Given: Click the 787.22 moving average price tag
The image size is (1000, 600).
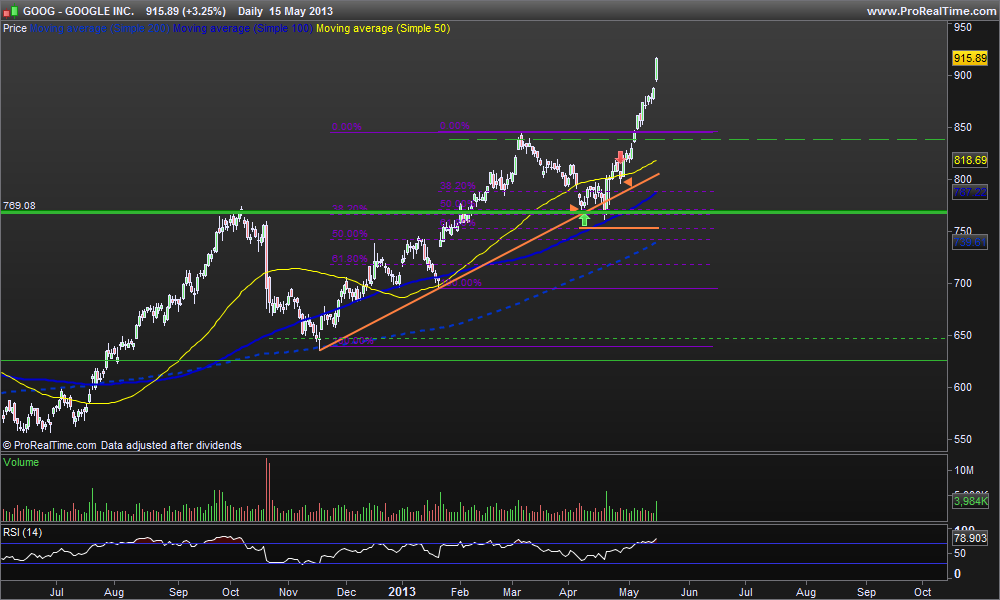Looking at the screenshot, I should point(969,192).
